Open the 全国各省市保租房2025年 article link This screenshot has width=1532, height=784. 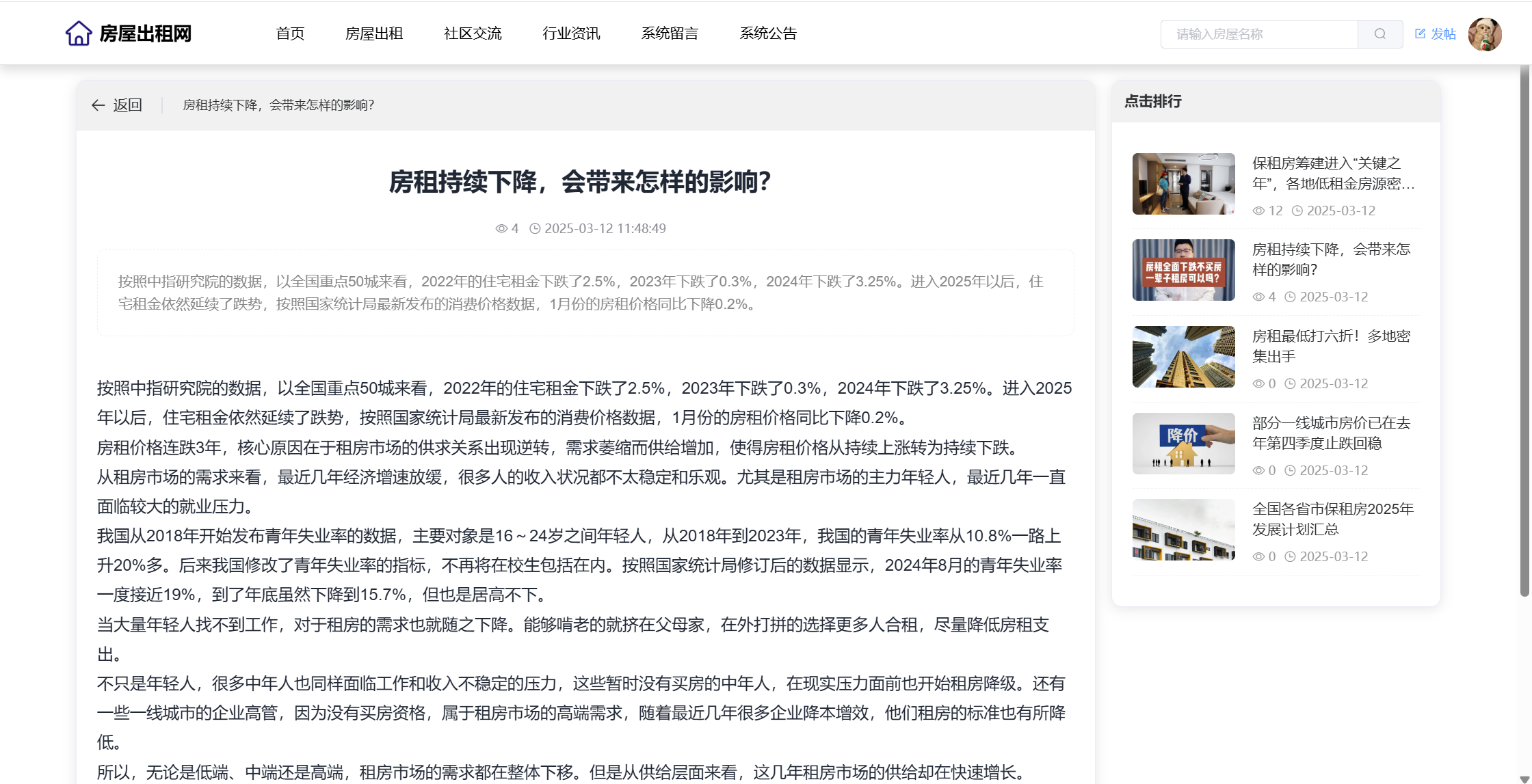click(1332, 519)
